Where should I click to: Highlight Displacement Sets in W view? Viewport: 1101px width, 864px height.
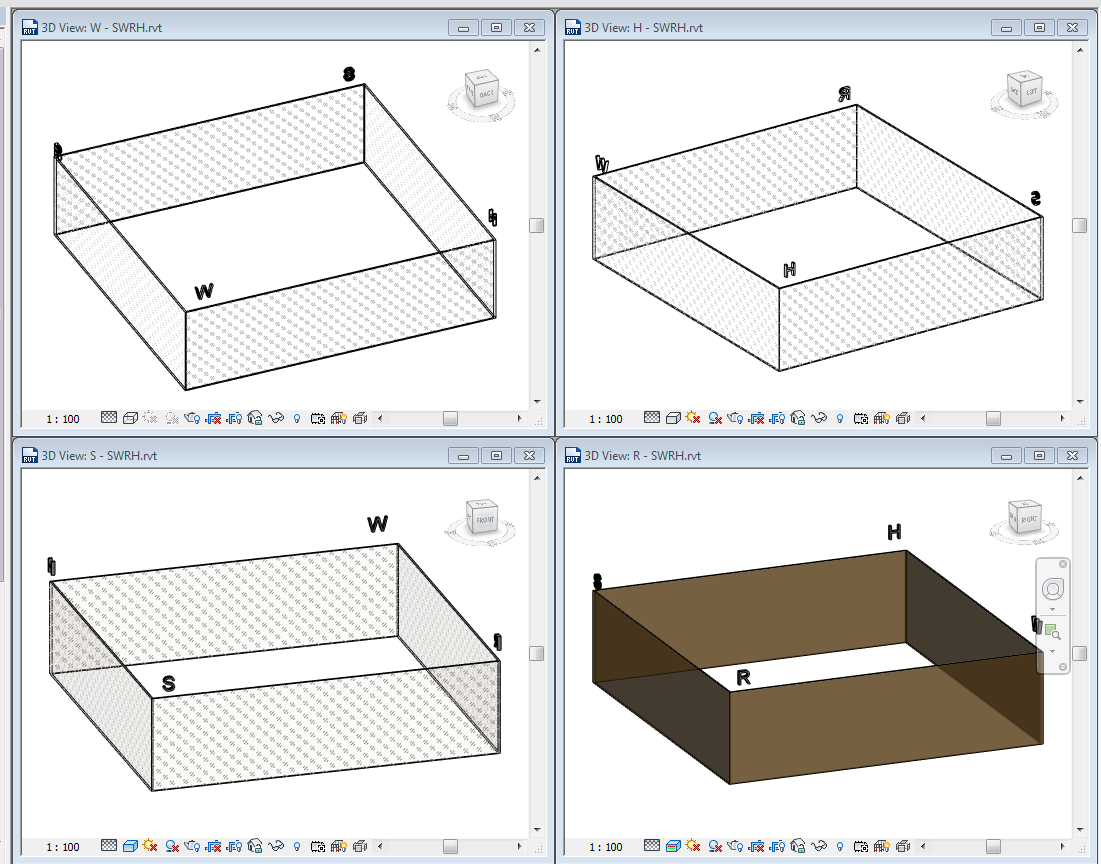[360, 418]
